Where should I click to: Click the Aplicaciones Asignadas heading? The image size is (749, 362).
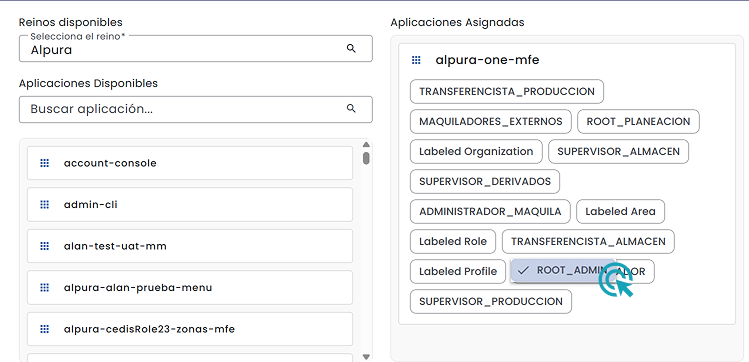[x=457, y=22]
